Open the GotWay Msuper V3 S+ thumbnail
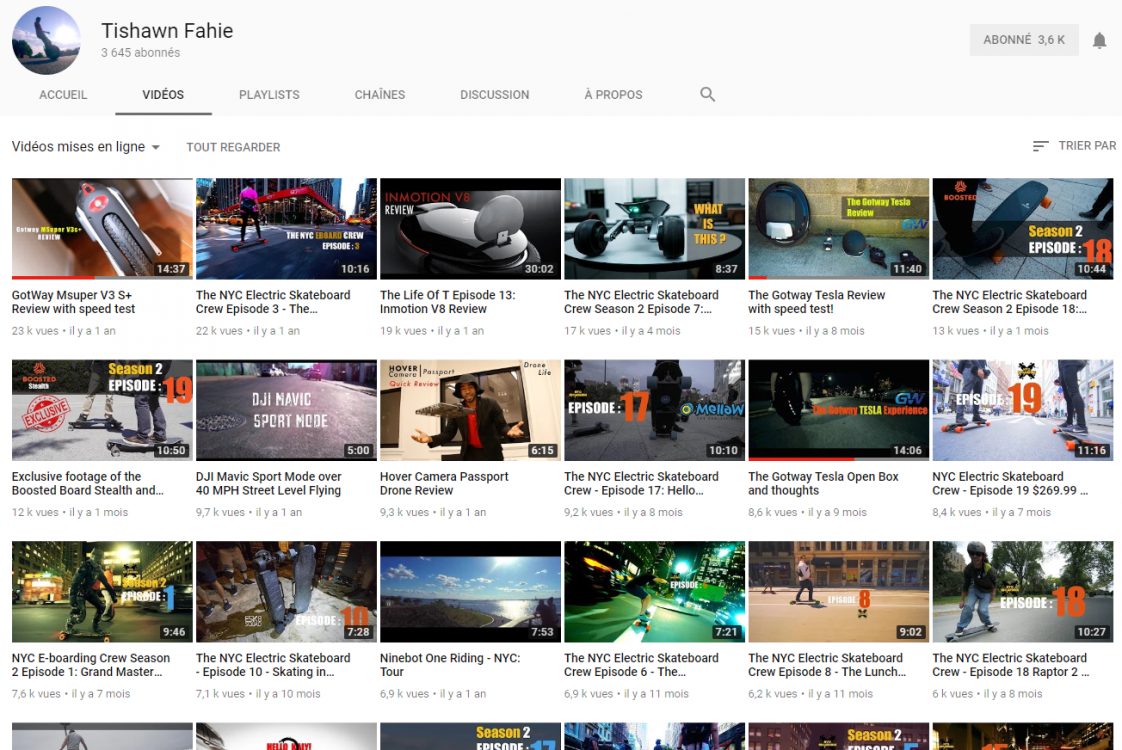1122x750 pixels. [102, 228]
